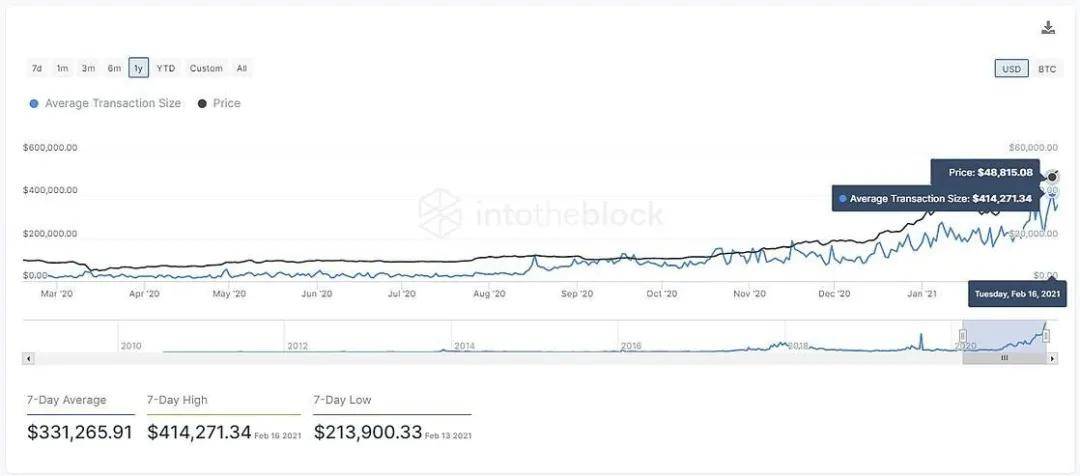The height and width of the screenshot is (476, 1080).
Task: Switch currency display to BTC
Action: pos(1046,69)
